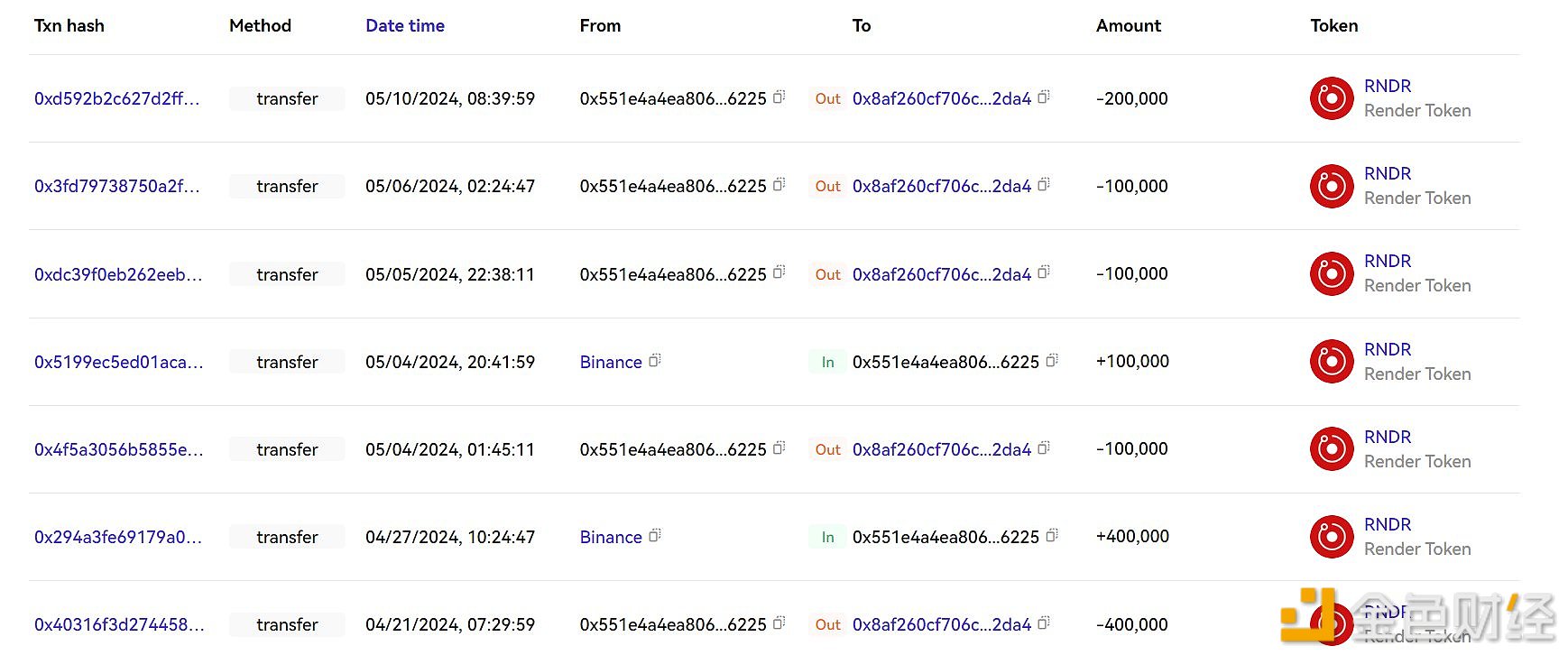
Task: Open the Binance sender link dated 04/27/2024
Action: [611, 538]
